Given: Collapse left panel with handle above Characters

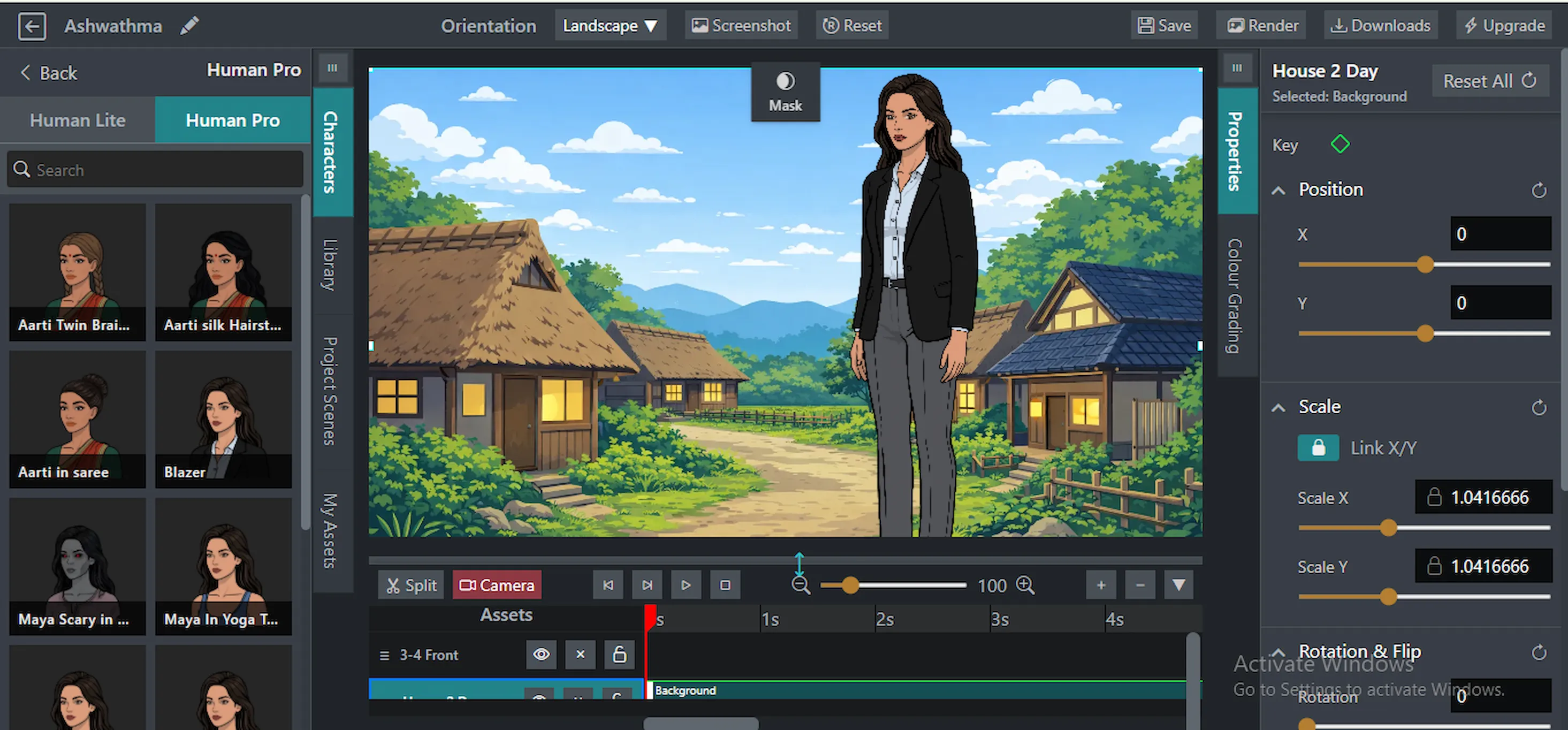Looking at the screenshot, I should [332, 67].
